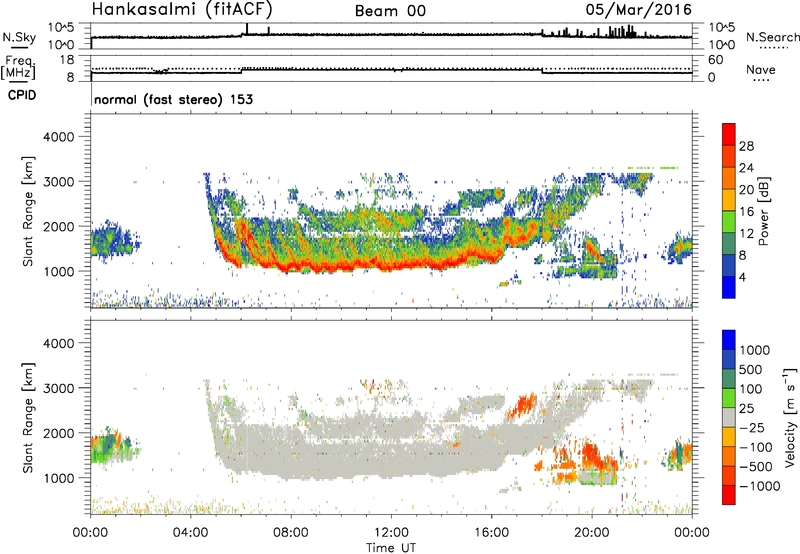800x554 pixels.
Task: Click the '28' tick on Power colorbar
Action: point(746,146)
